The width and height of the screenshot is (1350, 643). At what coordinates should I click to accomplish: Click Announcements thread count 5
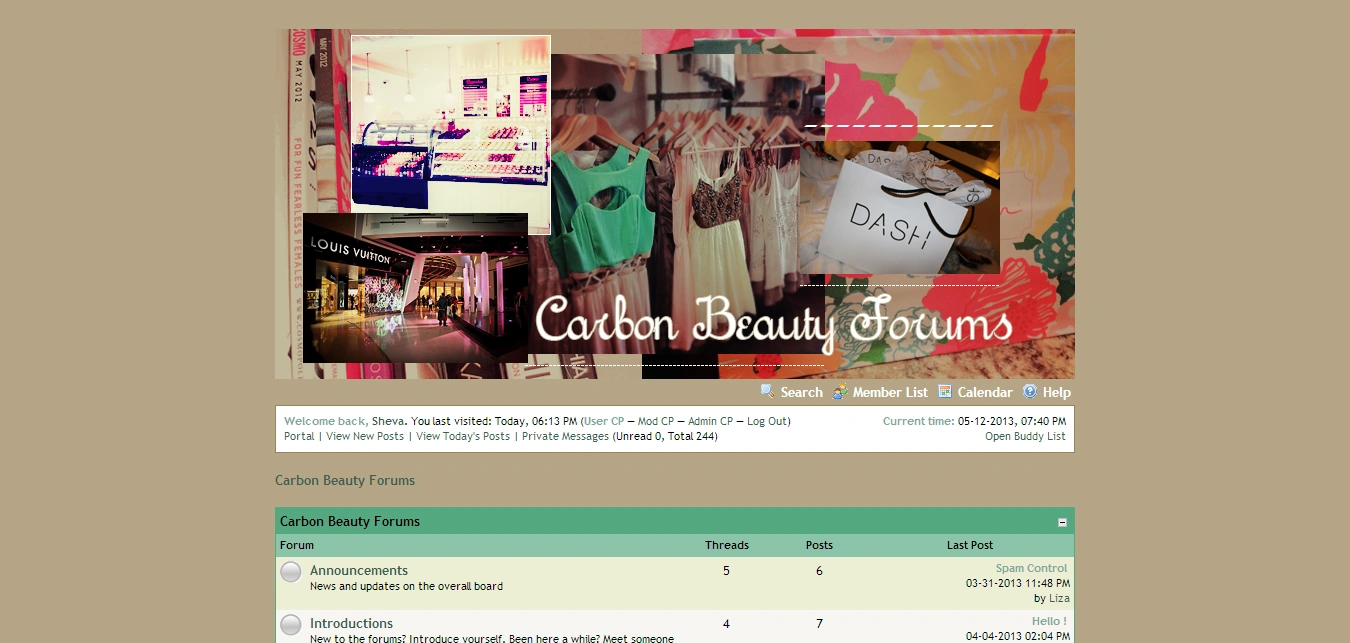[726, 571]
